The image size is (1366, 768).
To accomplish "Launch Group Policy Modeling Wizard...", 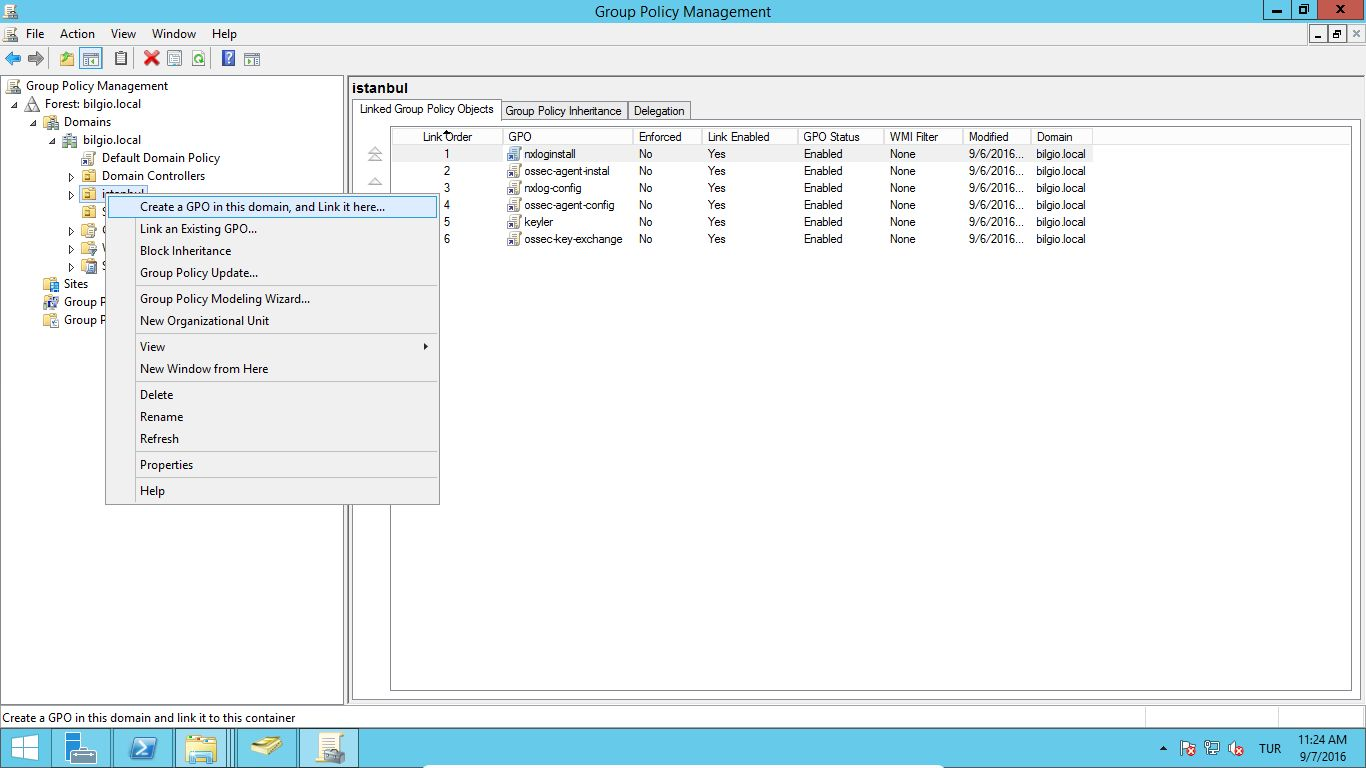I will 272,299.
